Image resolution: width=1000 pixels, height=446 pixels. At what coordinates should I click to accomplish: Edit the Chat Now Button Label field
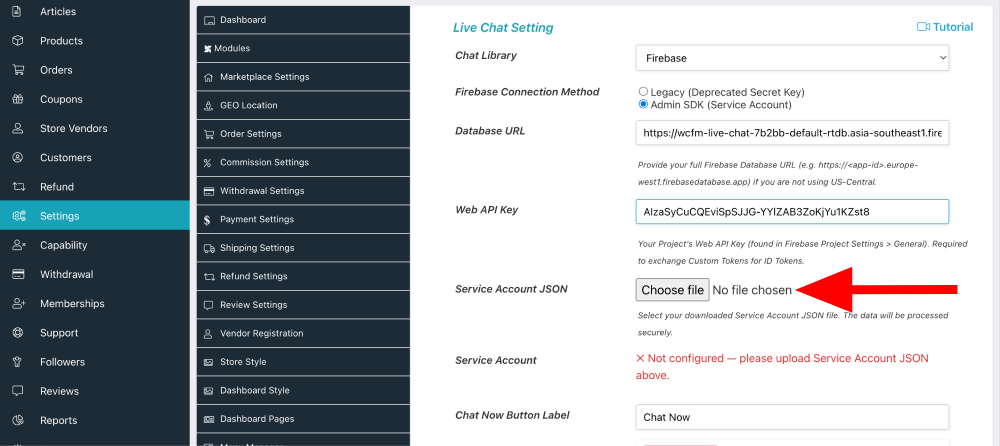(x=792, y=417)
